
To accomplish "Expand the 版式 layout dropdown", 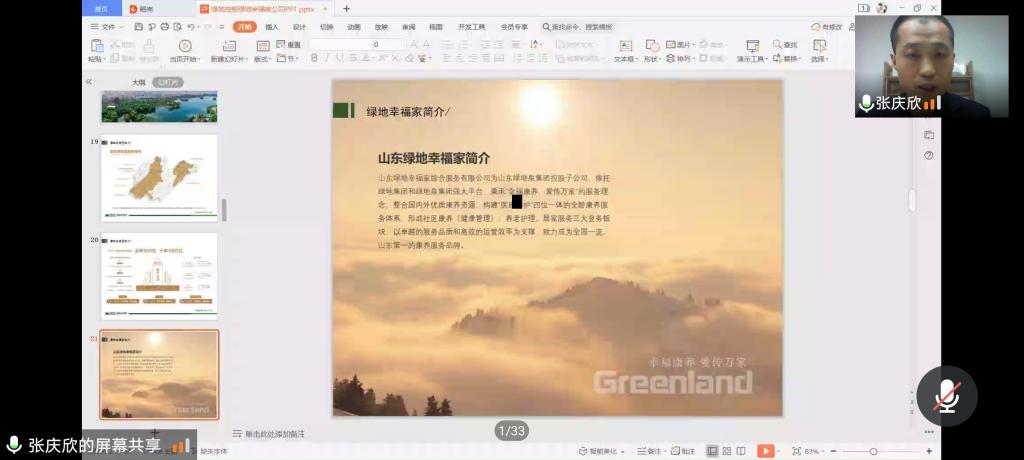I will tap(262, 59).
